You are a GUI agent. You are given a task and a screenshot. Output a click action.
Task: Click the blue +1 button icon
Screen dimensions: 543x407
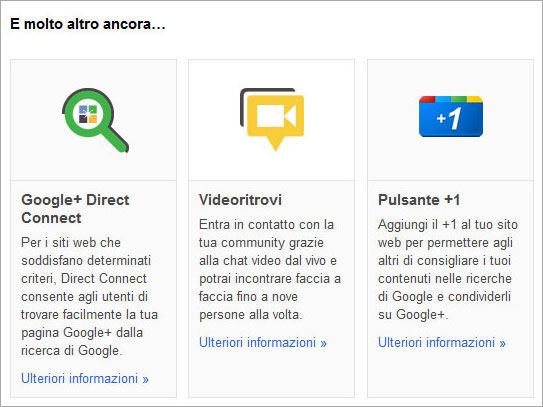tap(451, 116)
